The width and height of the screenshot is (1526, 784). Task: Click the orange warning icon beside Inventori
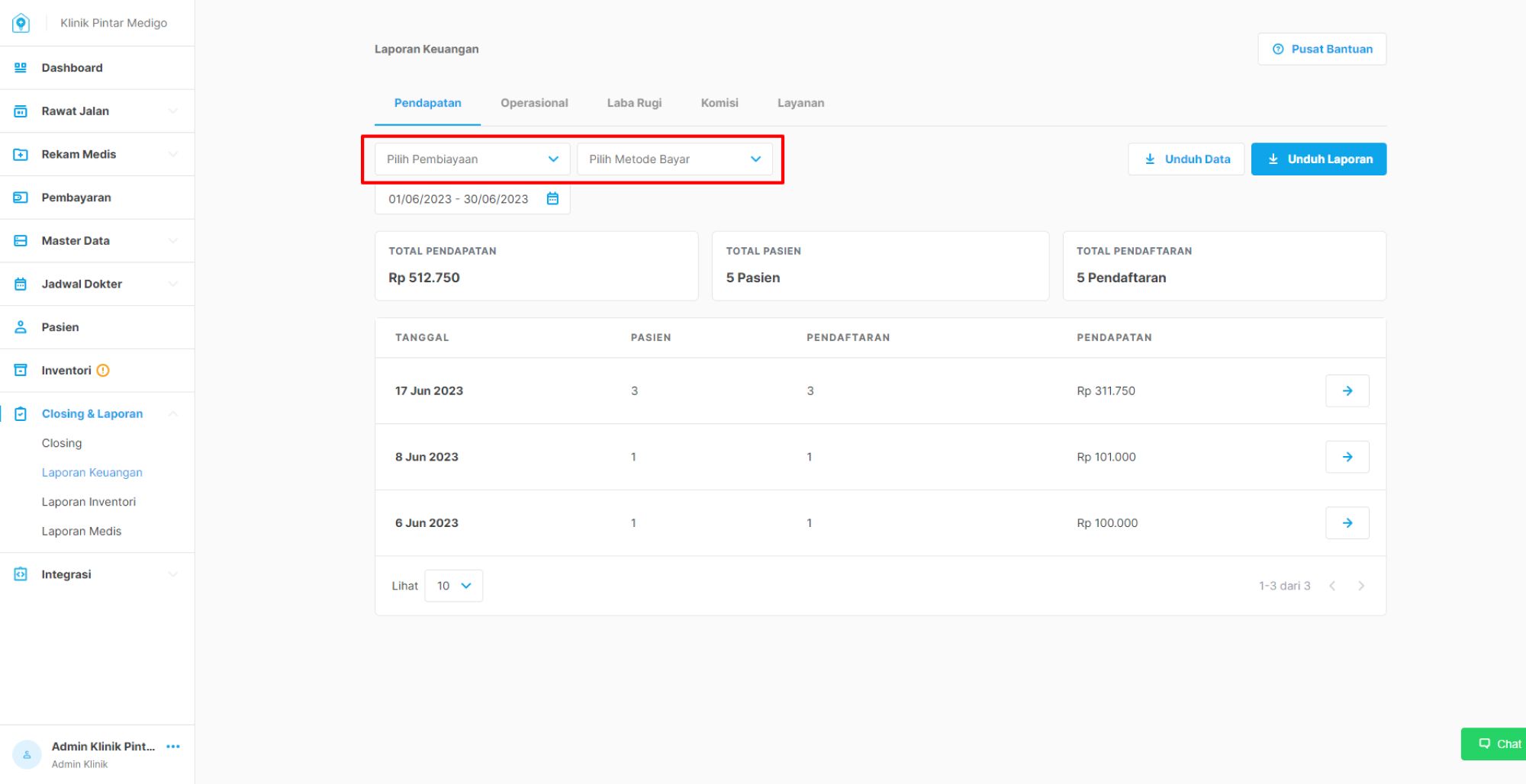[103, 371]
